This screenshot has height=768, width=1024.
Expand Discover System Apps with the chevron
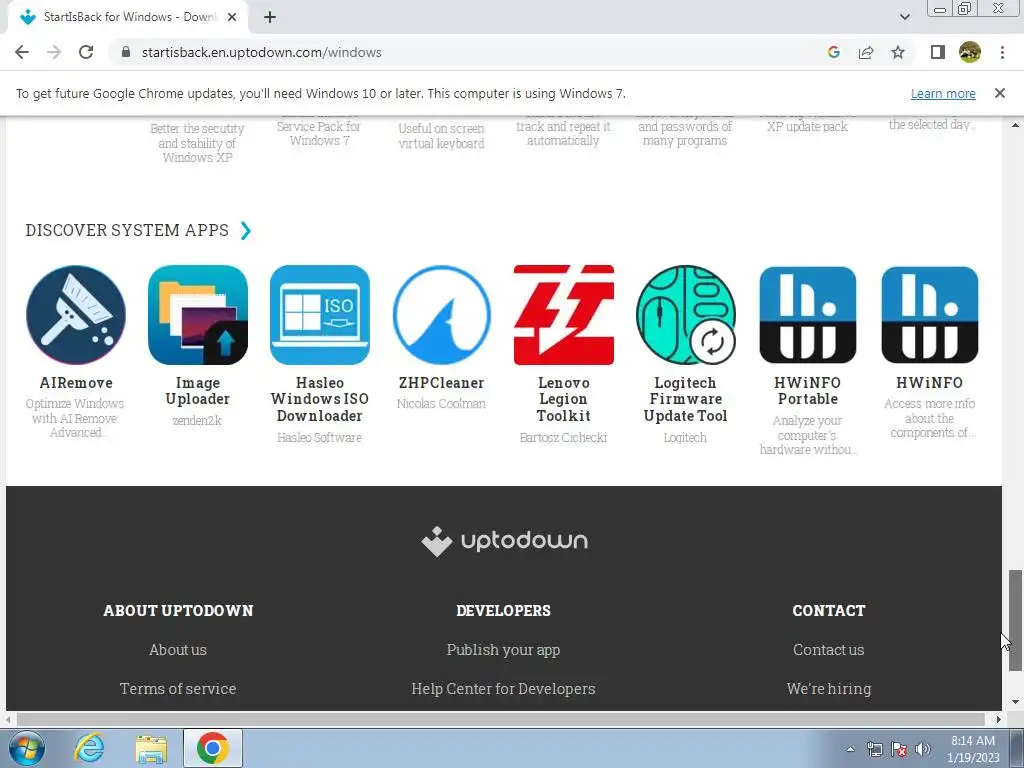(246, 231)
